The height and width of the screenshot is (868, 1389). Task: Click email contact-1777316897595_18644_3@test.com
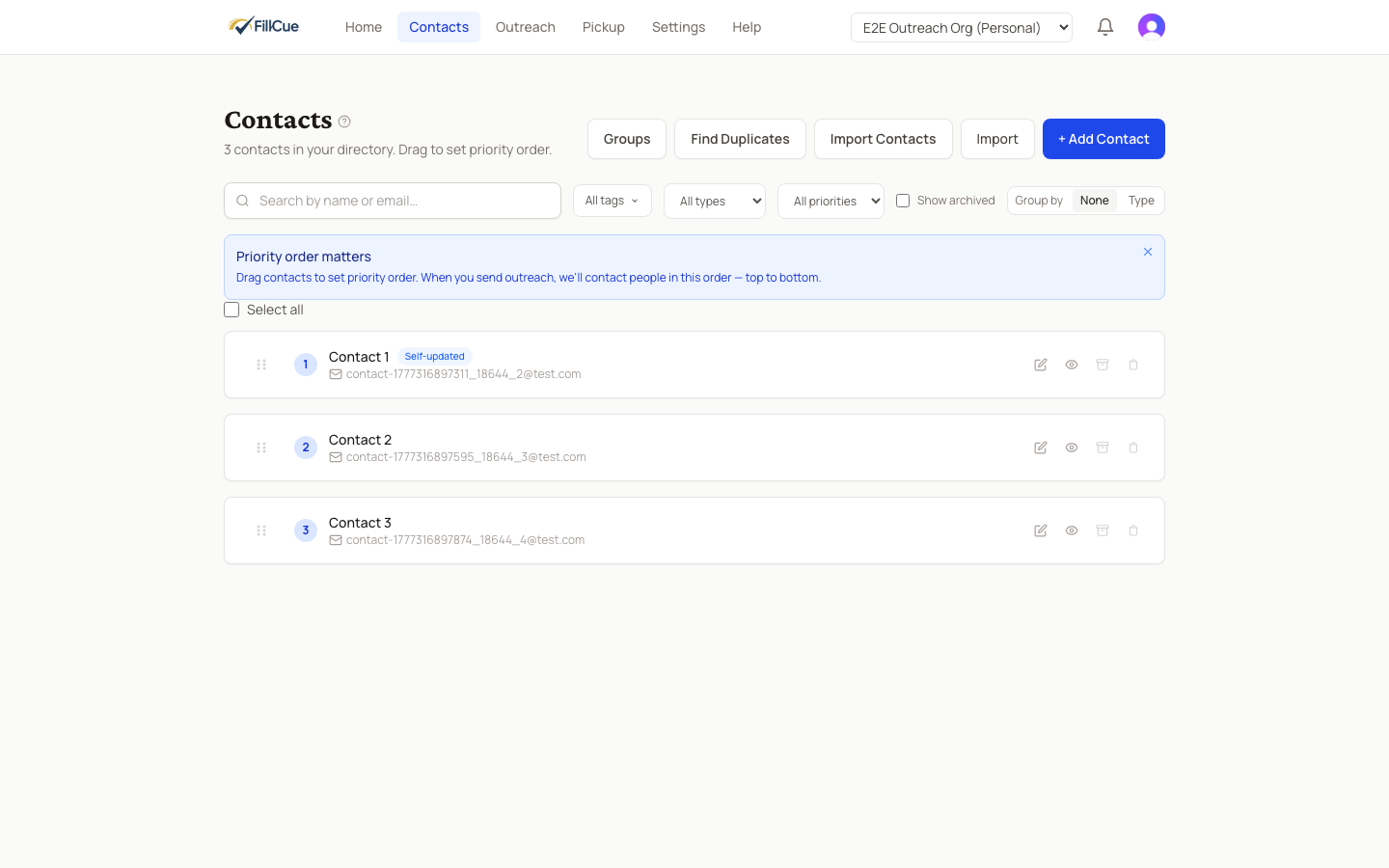[466, 457]
